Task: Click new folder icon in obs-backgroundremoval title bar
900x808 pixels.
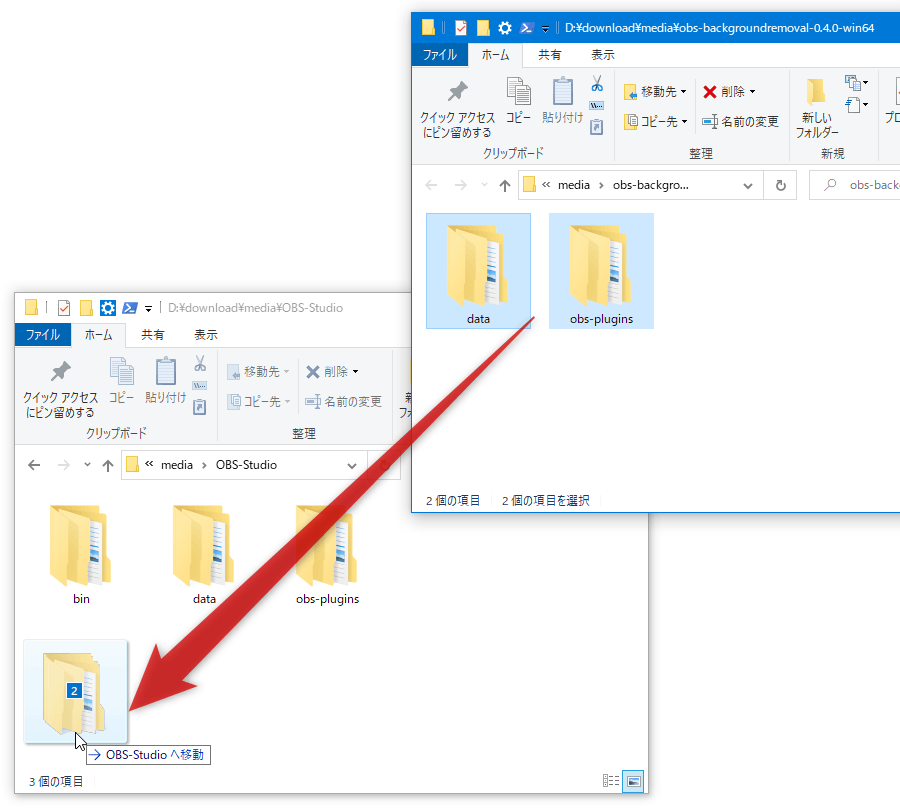Action: coord(483,28)
